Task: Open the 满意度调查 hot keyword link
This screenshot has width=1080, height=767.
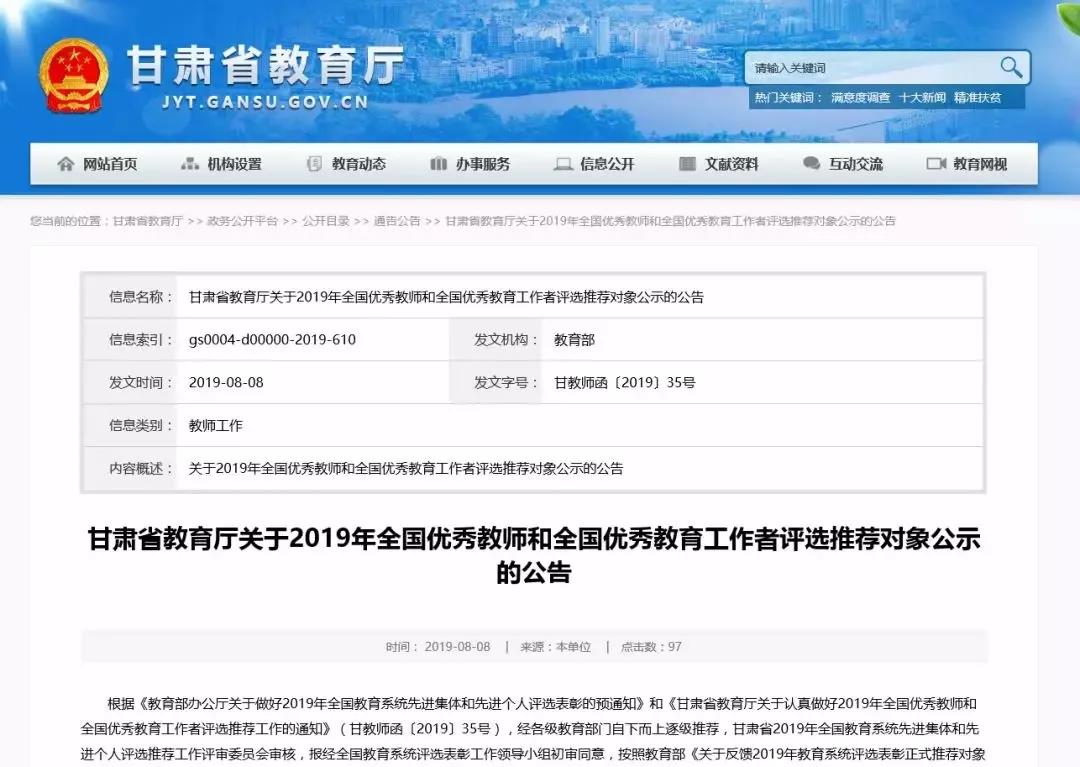Action: (x=860, y=98)
